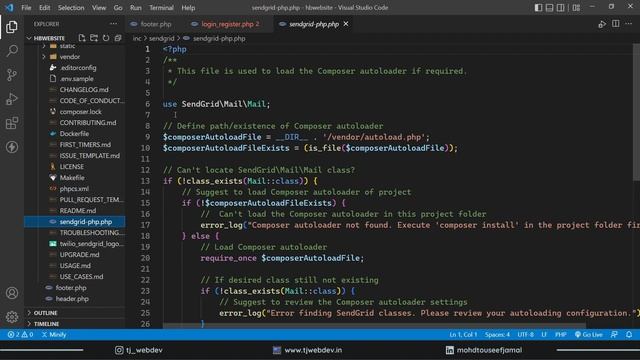Viewport: 640px width, 360px height.
Task: Open the Thunder Client lightning icon
Action: coord(12,147)
